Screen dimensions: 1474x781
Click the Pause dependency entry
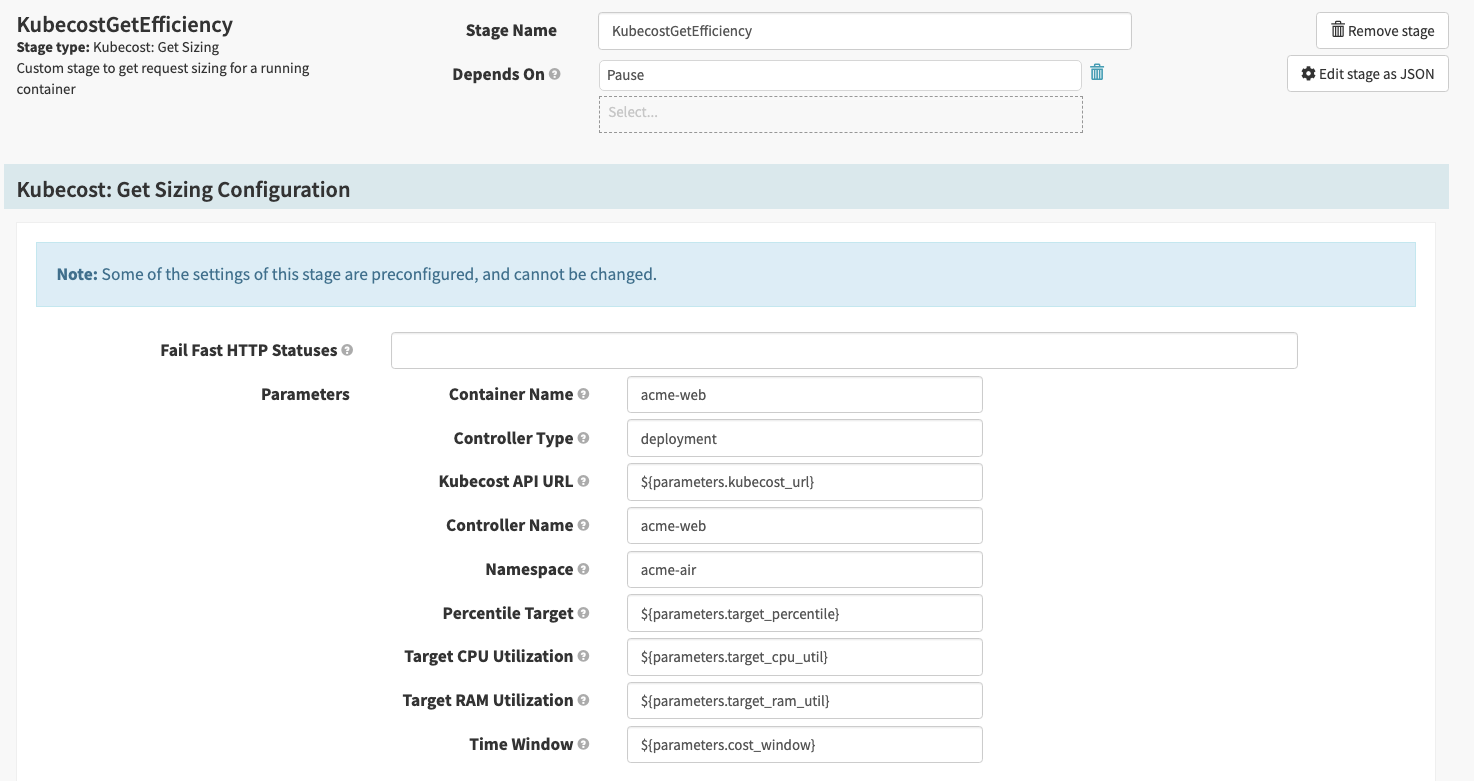(840, 75)
